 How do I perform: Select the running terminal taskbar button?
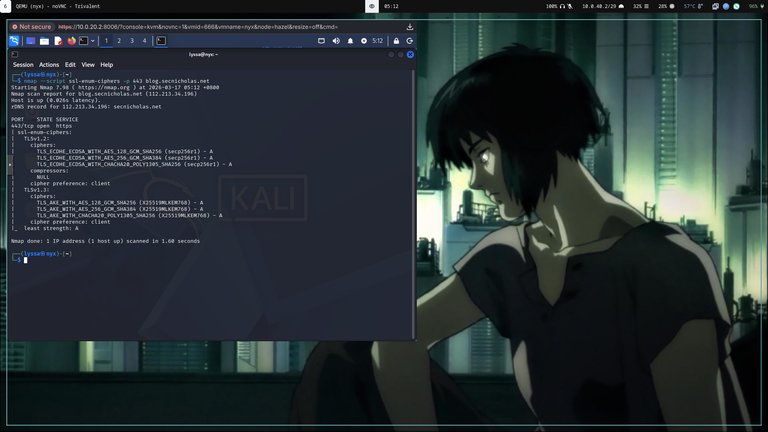(161, 41)
